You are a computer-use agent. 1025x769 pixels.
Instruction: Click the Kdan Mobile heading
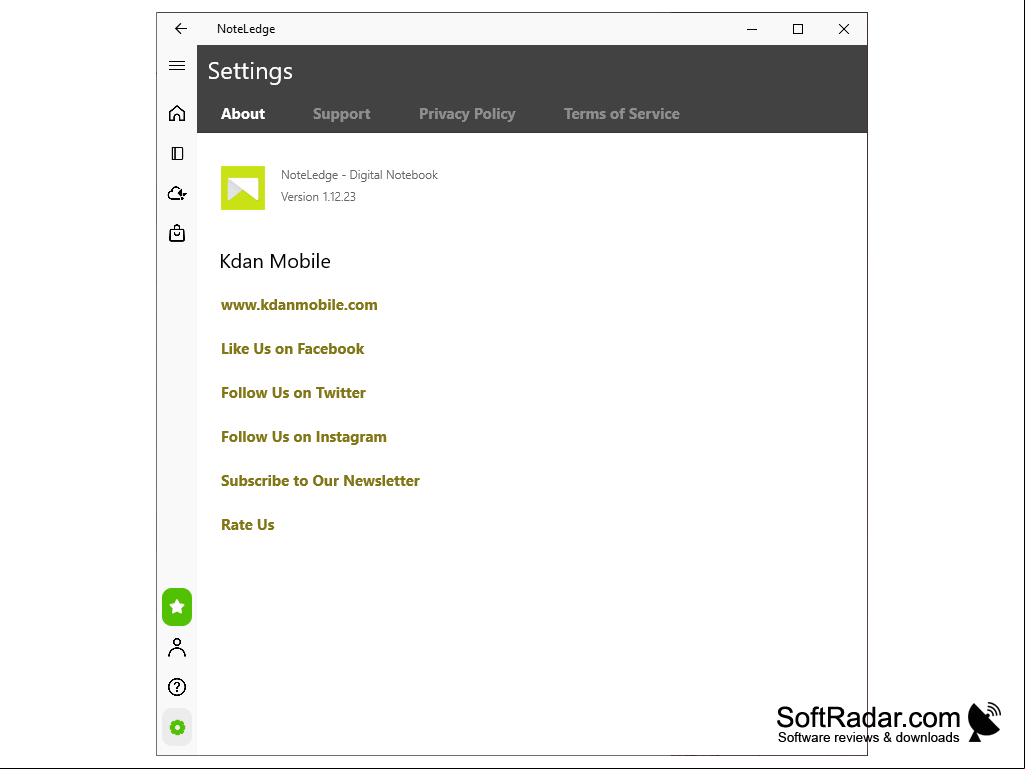pos(275,261)
